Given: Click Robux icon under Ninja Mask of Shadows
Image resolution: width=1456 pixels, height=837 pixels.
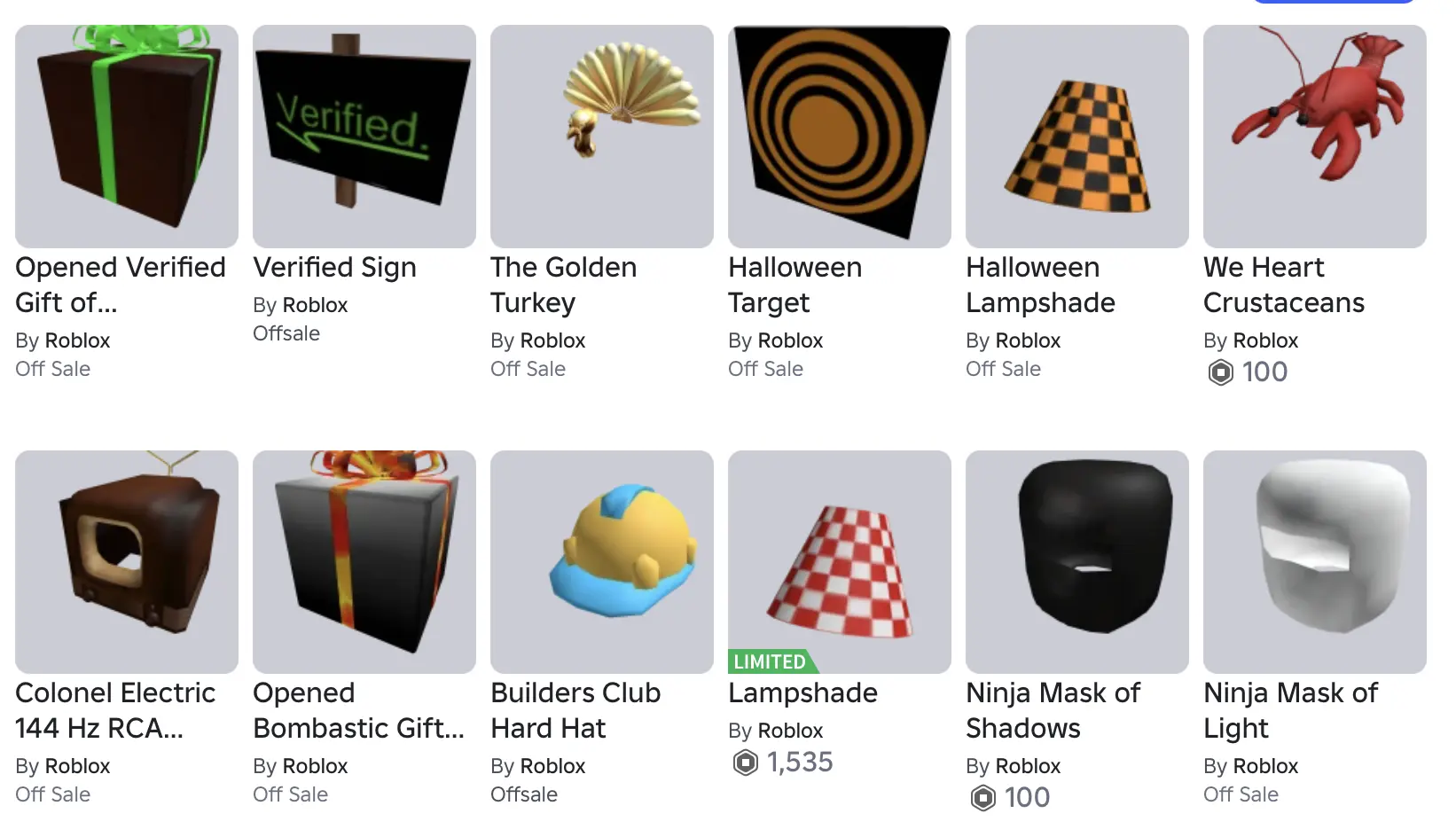Looking at the screenshot, I should point(983,798).
